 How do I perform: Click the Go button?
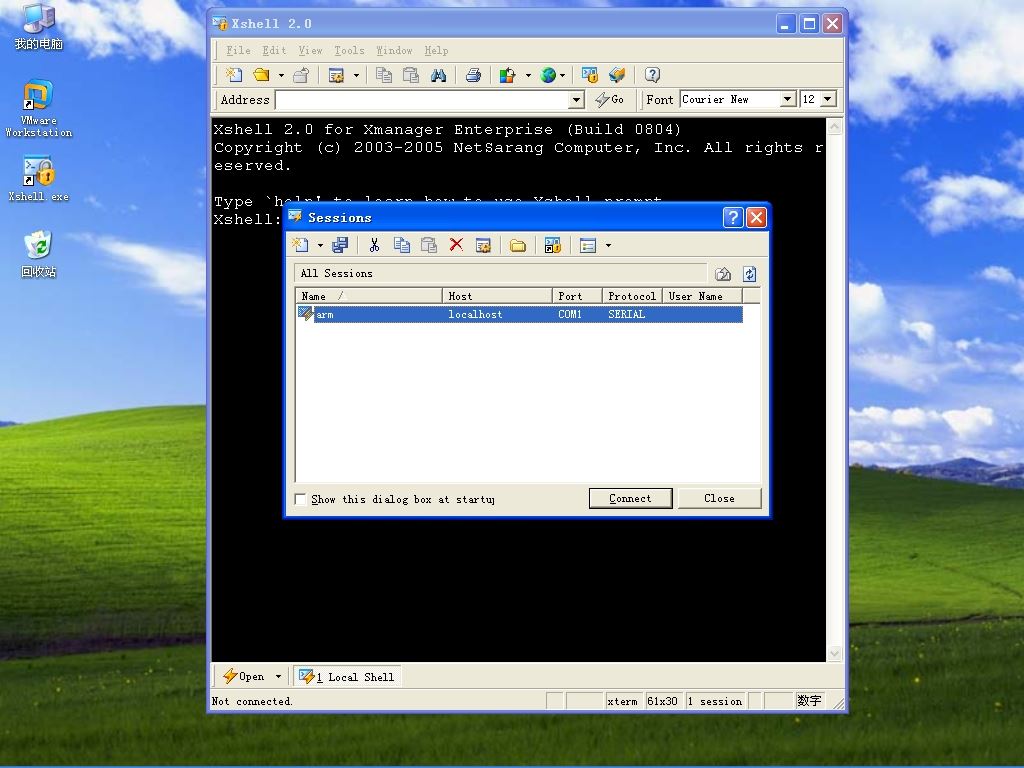[x=610, y=99]
